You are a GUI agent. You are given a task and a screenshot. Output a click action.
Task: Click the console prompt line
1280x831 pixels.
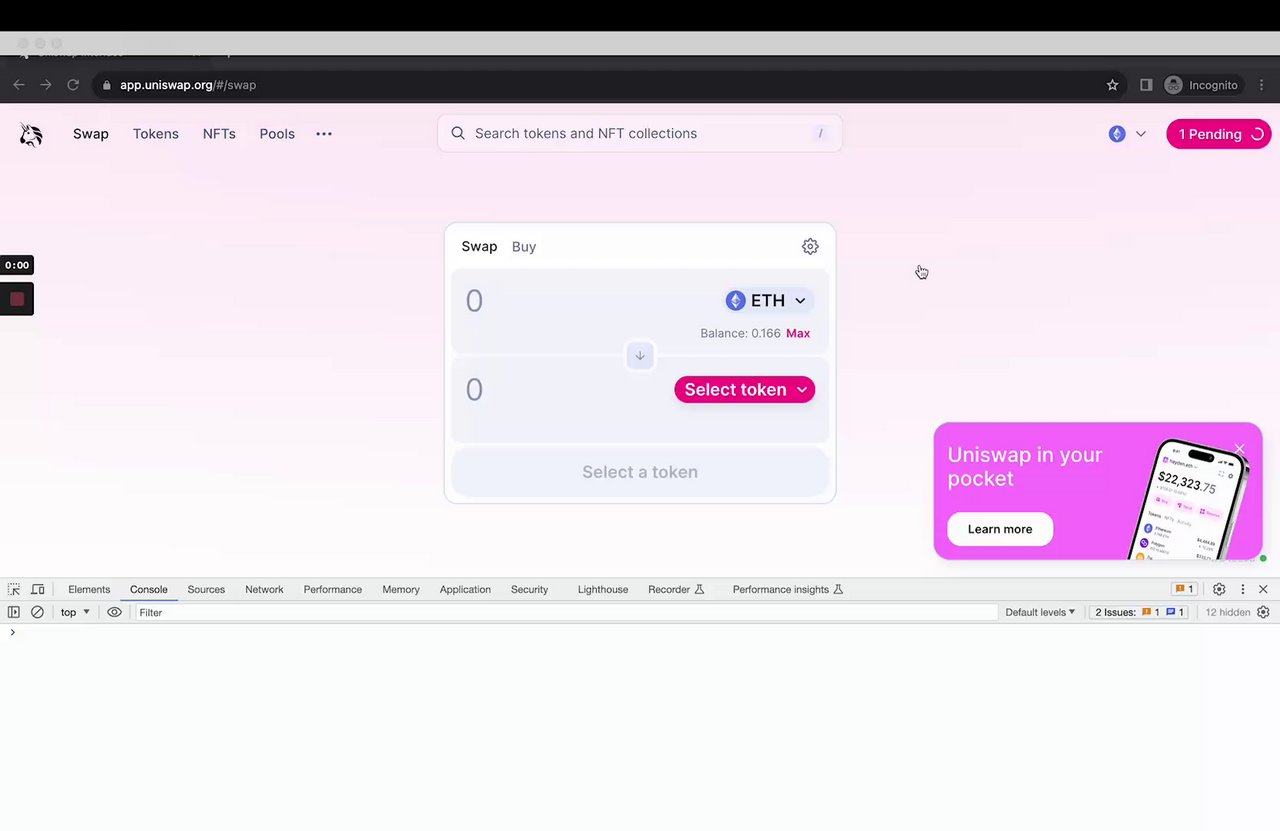tap(640, 632)
